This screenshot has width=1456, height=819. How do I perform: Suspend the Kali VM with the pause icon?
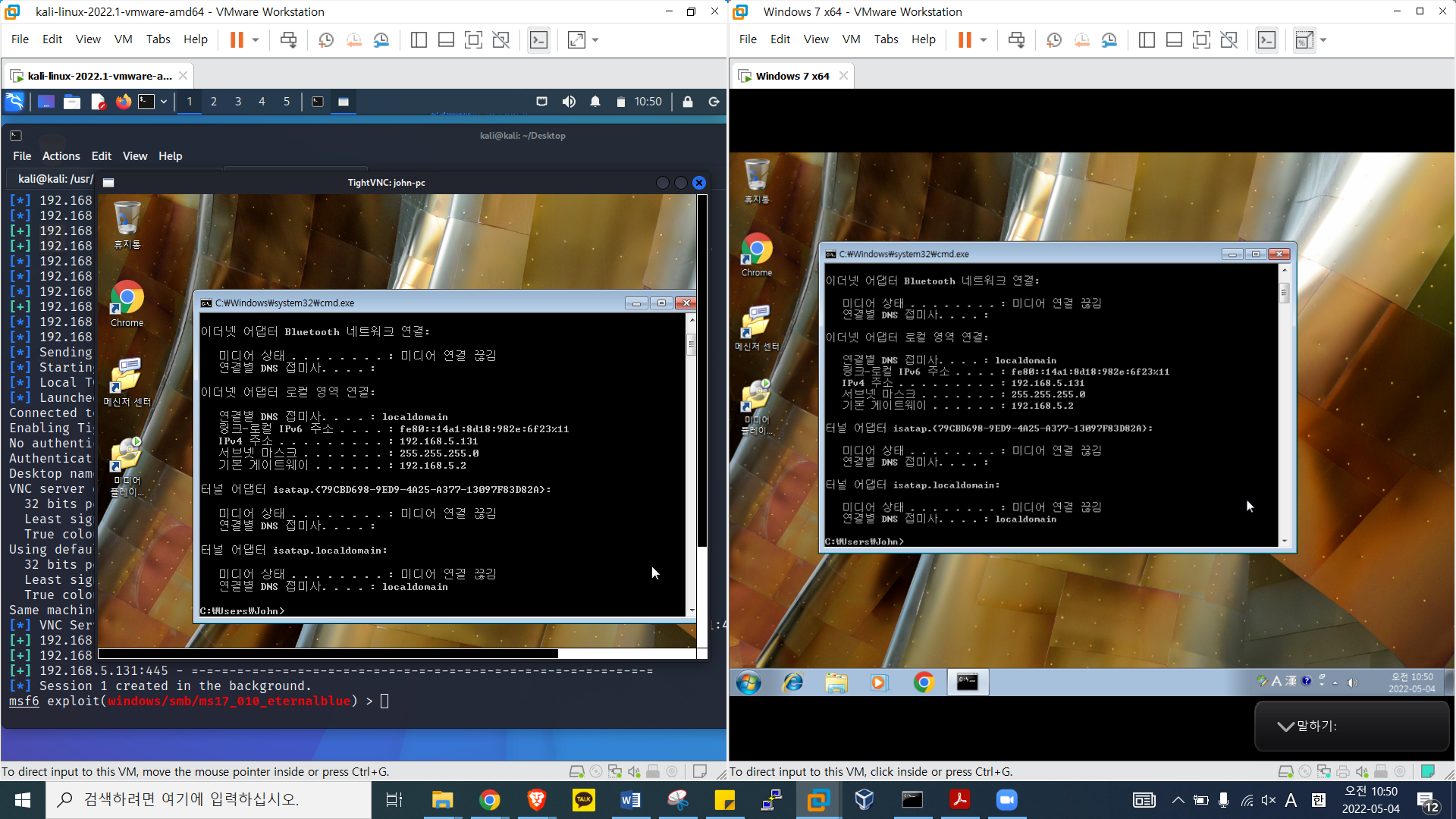(237, 39)
